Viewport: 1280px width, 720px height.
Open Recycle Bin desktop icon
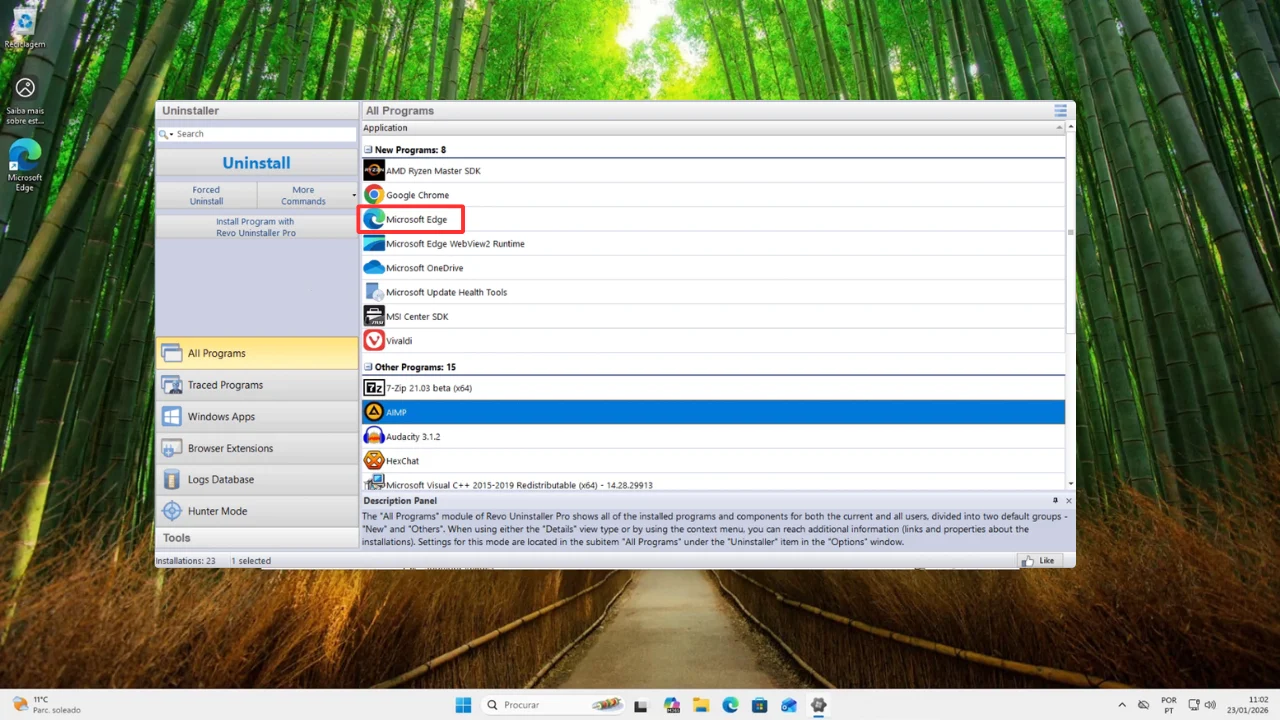[25, 28]
